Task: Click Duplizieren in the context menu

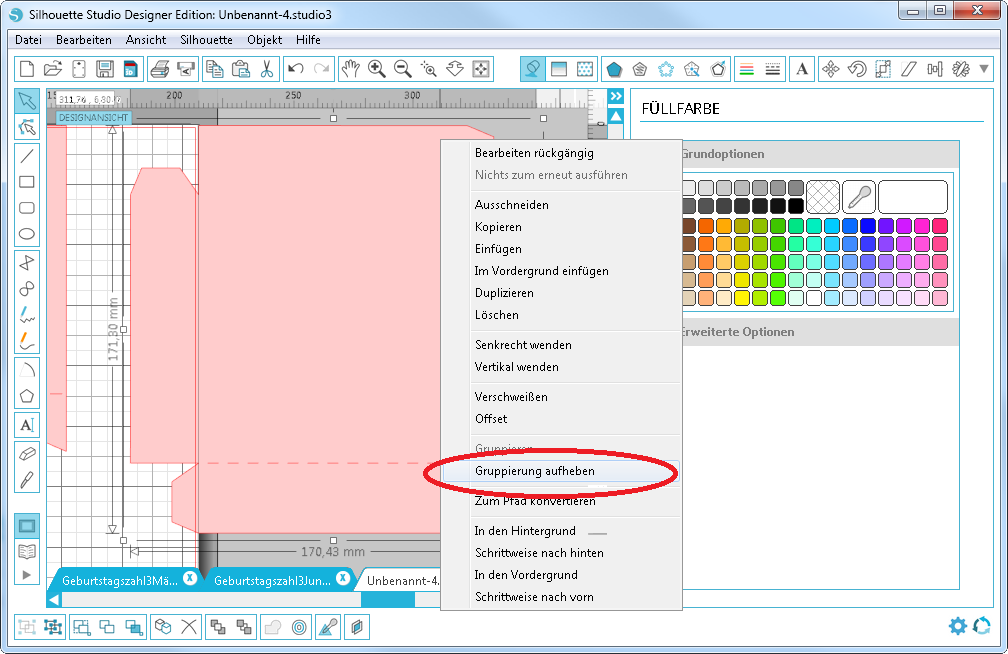Action: pos(504,293)
